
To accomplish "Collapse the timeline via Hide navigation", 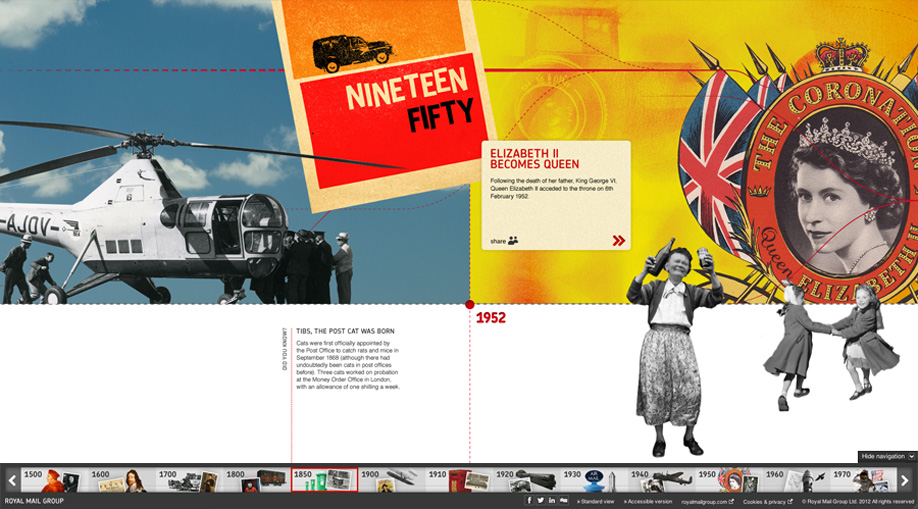I will click(x=887, y=456).
